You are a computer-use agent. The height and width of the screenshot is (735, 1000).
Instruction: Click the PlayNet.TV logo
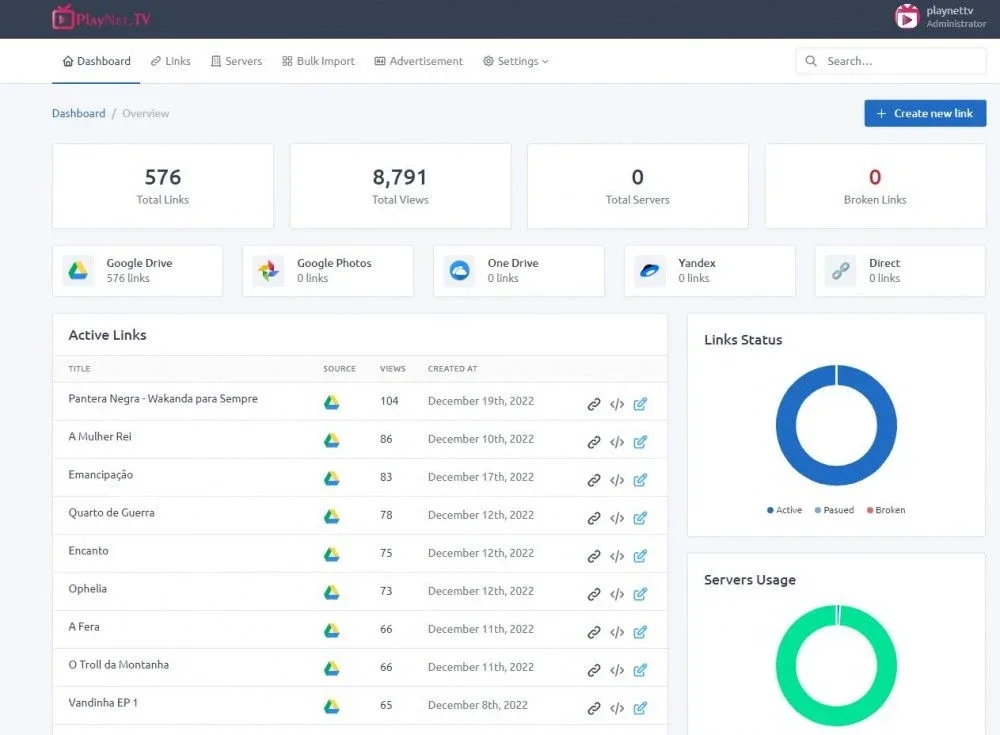pyautogui.click(x=101, y=18)
